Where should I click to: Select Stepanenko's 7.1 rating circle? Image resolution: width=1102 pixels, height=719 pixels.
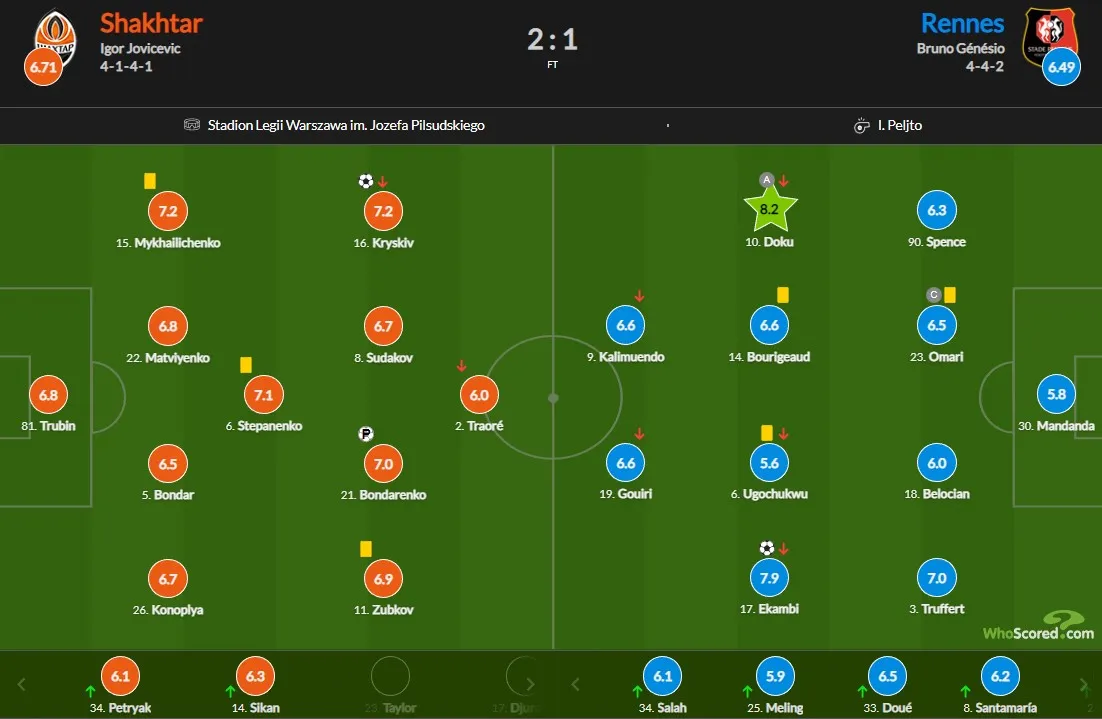pyautogui.click(x=264, y=395)
